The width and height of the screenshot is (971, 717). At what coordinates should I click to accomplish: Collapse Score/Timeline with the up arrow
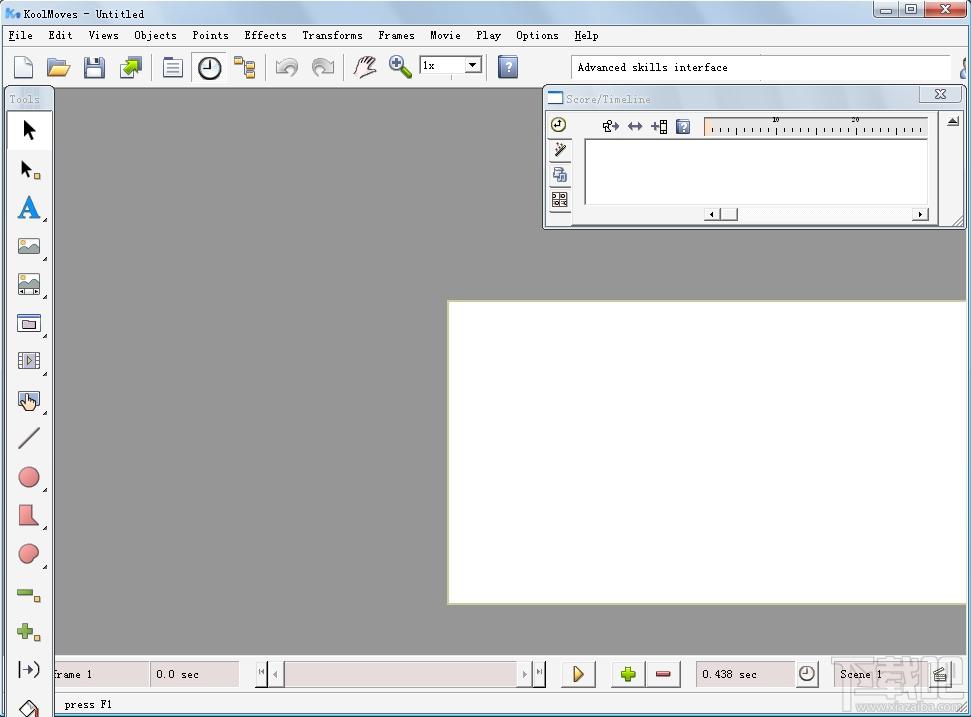(953, 121)
